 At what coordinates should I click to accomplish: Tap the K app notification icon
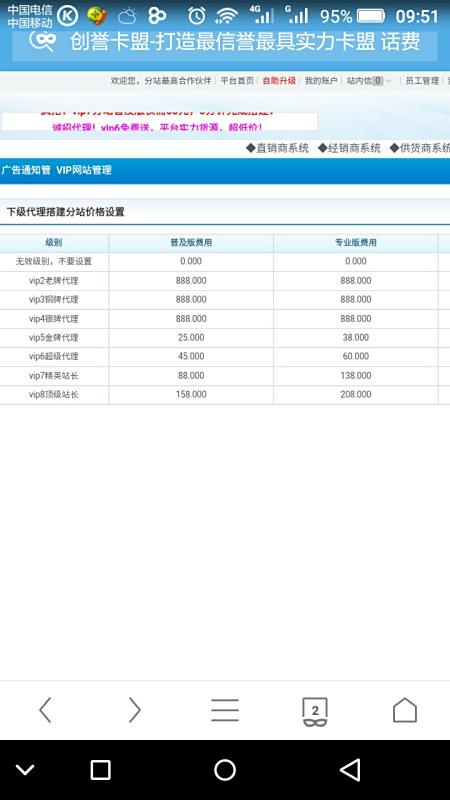(x=67, y=16)
